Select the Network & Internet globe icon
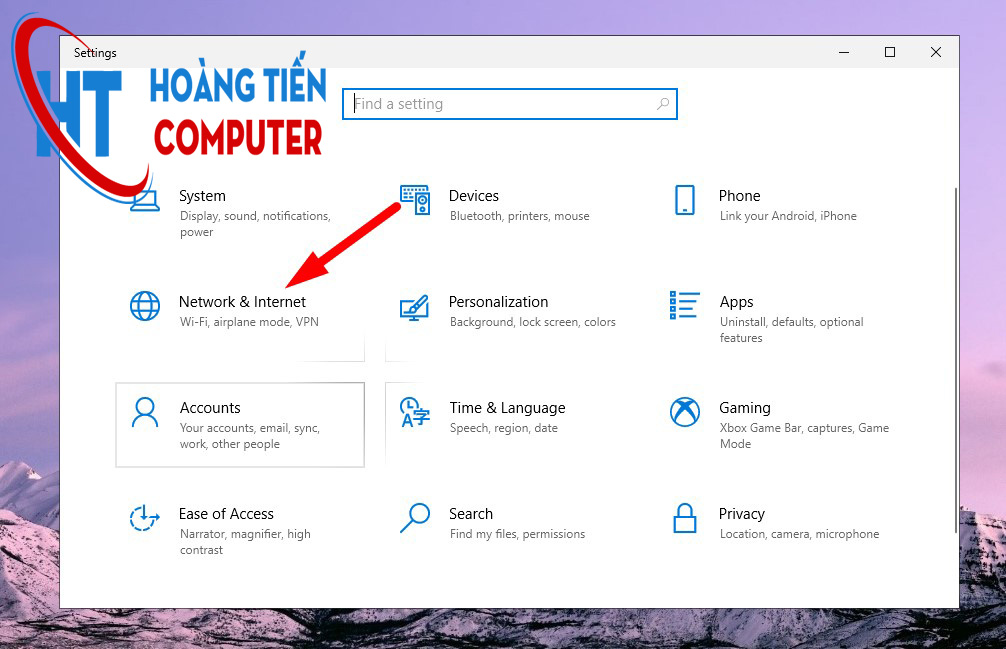1006x649 pixels. pyautogui.click(x=145, y=306)
